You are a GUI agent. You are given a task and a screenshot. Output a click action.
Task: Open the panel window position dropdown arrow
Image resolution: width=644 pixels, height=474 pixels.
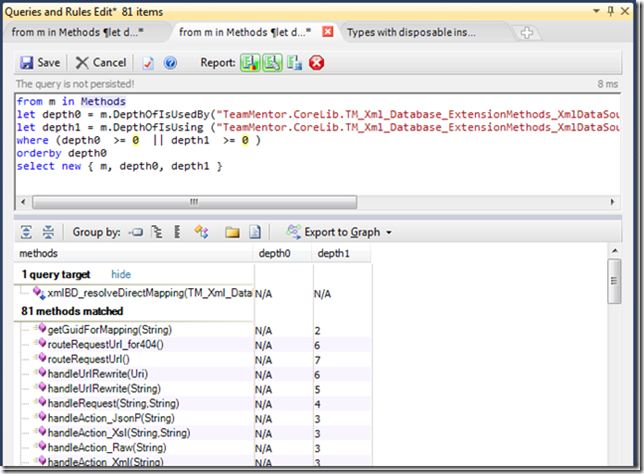point(598,10)
